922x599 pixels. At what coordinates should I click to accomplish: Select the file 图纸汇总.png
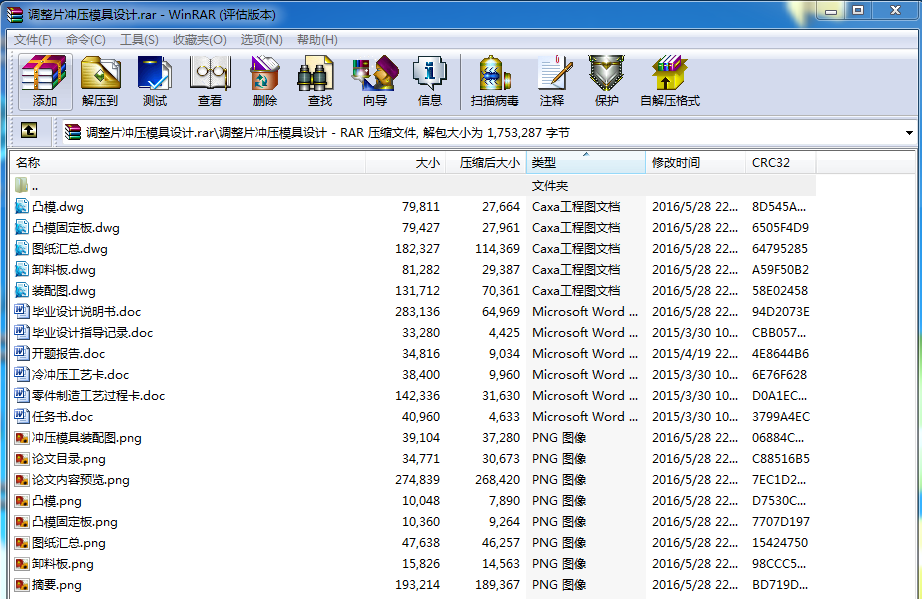click(69, 543)
